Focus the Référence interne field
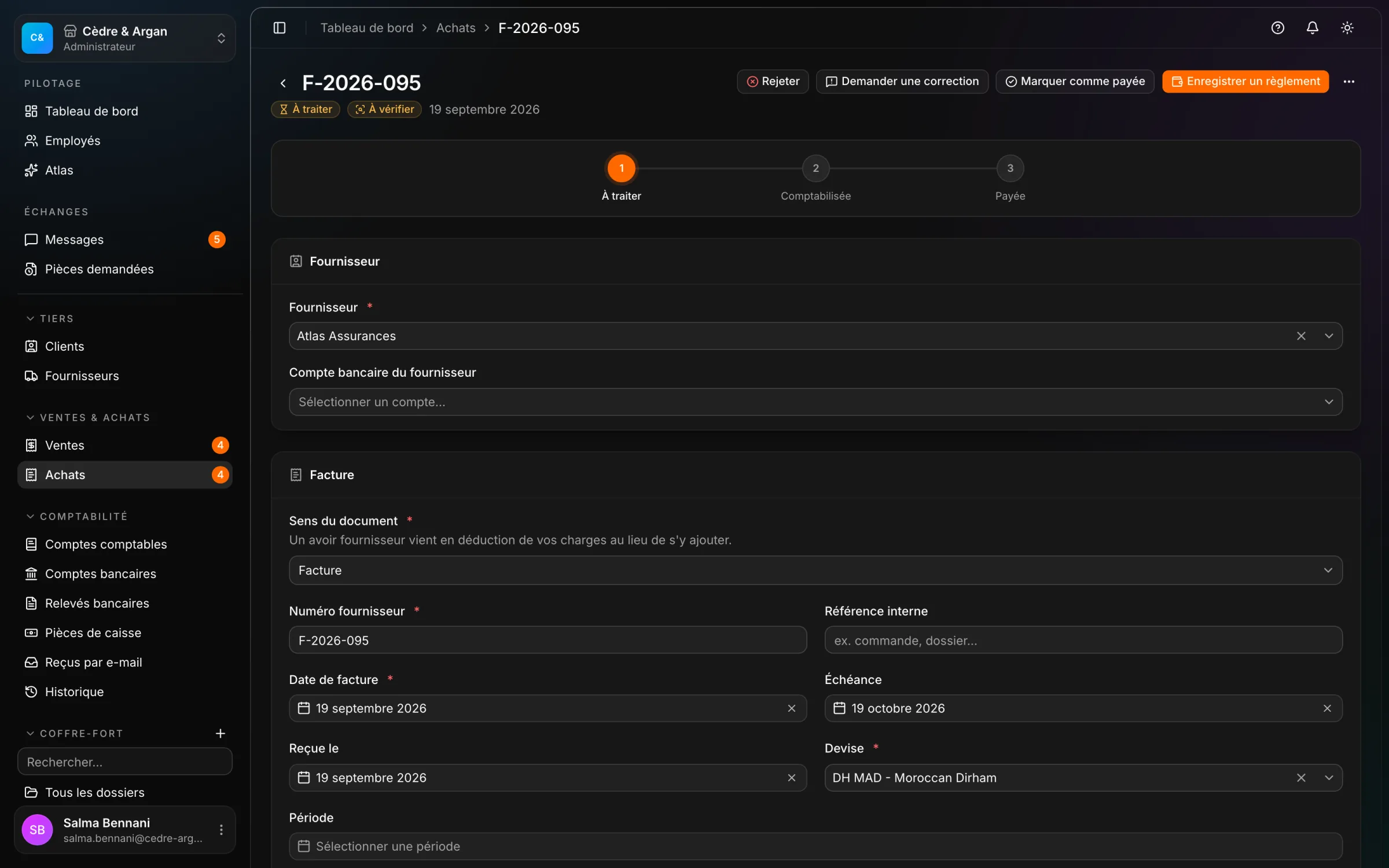The image size is (1389, 868). click(x=1083, y=640)
